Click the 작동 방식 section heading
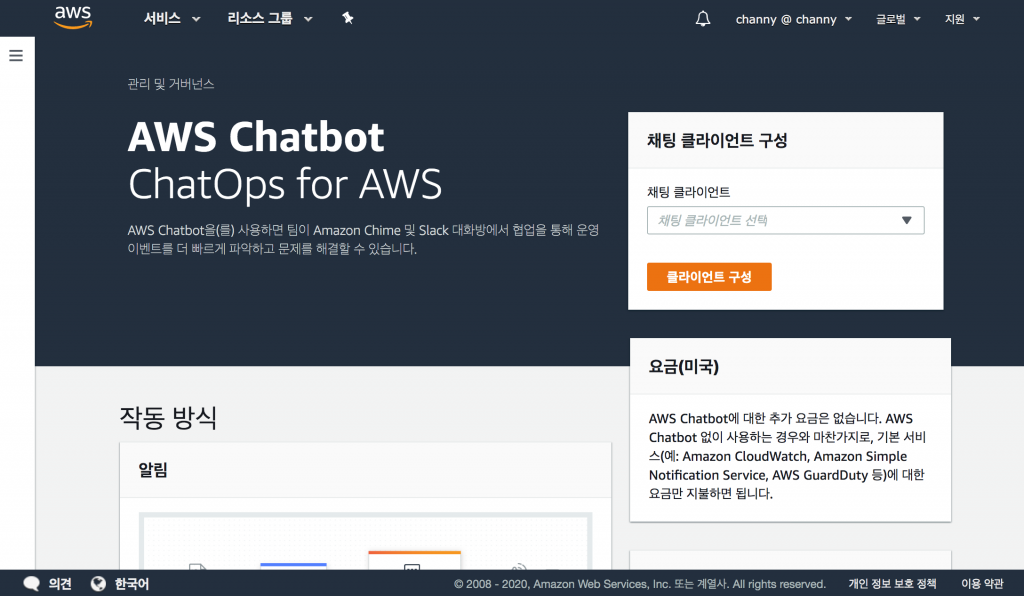This screenshot has width=1024, height=596. [x=168, y=417]
